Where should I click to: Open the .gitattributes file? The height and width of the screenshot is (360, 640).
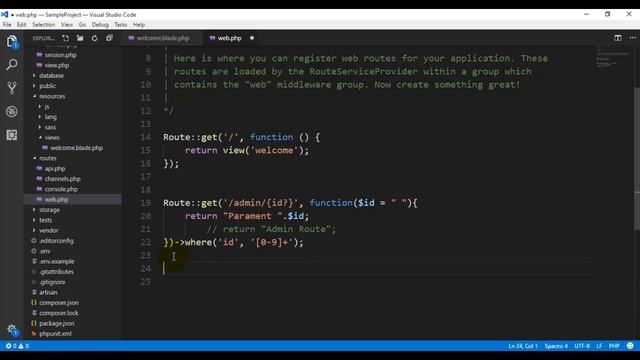[57, 272]
